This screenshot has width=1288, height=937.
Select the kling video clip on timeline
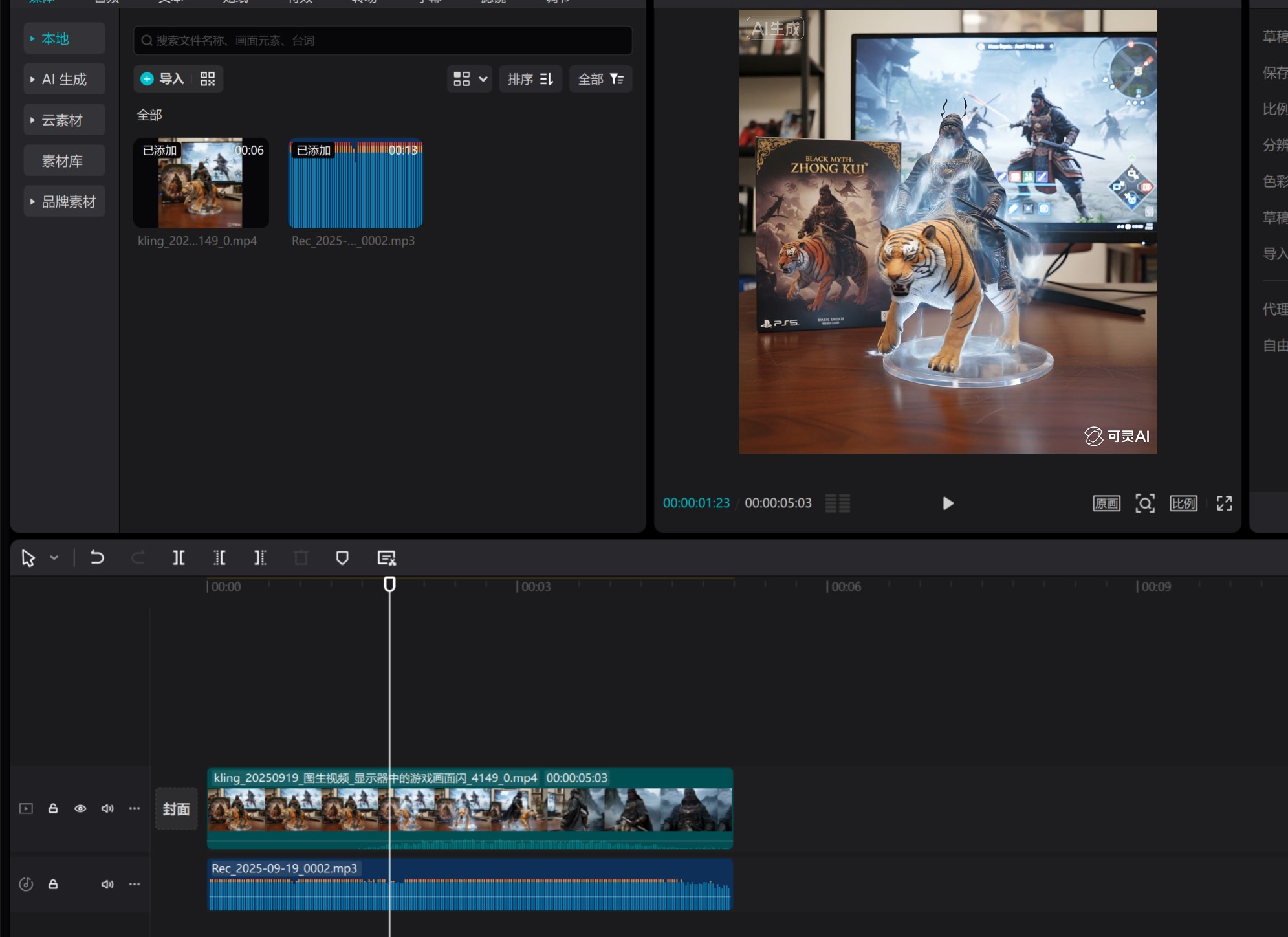tap(470, 808)
